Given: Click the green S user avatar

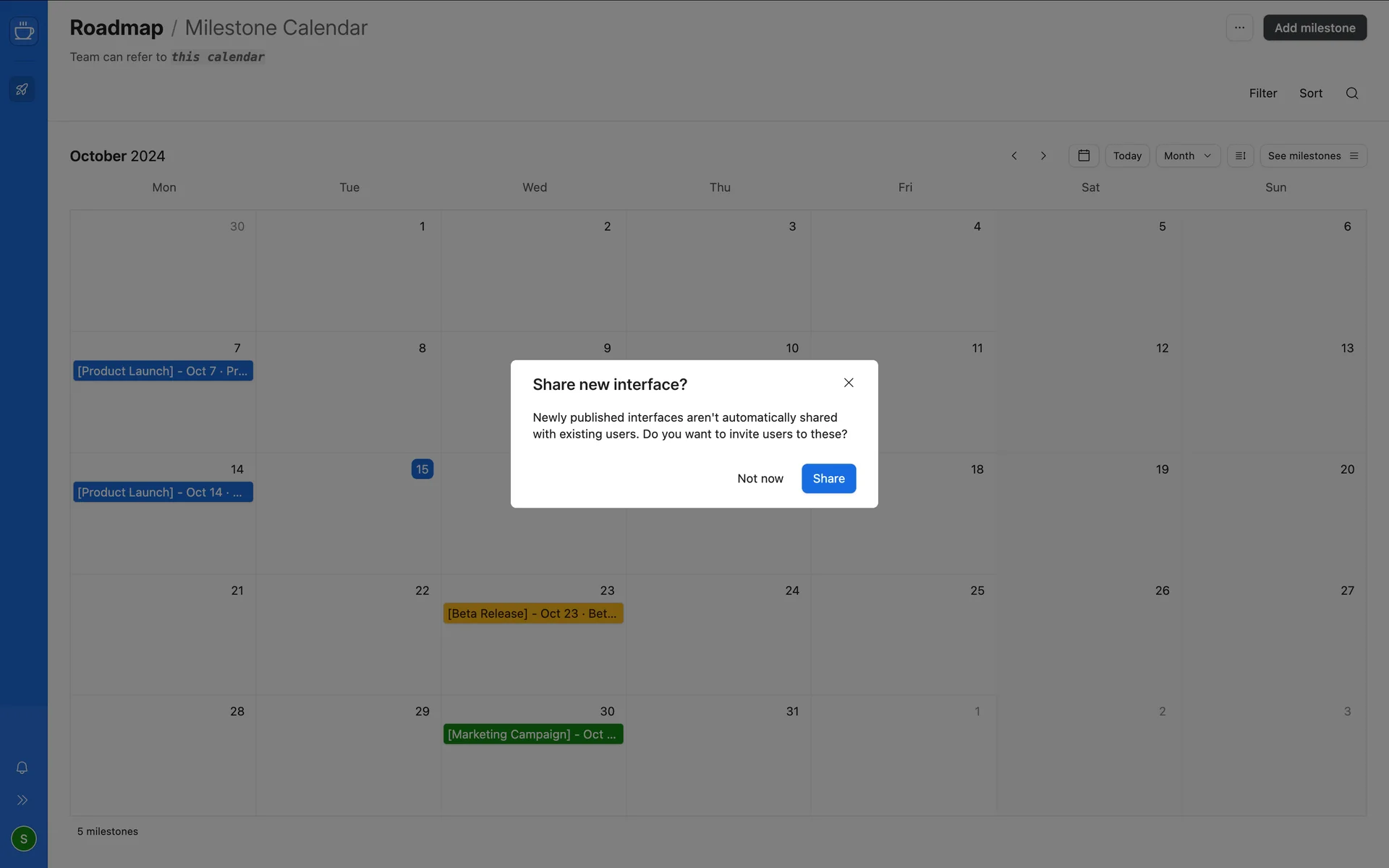Looking at the screenshot, I should (24, 838).
